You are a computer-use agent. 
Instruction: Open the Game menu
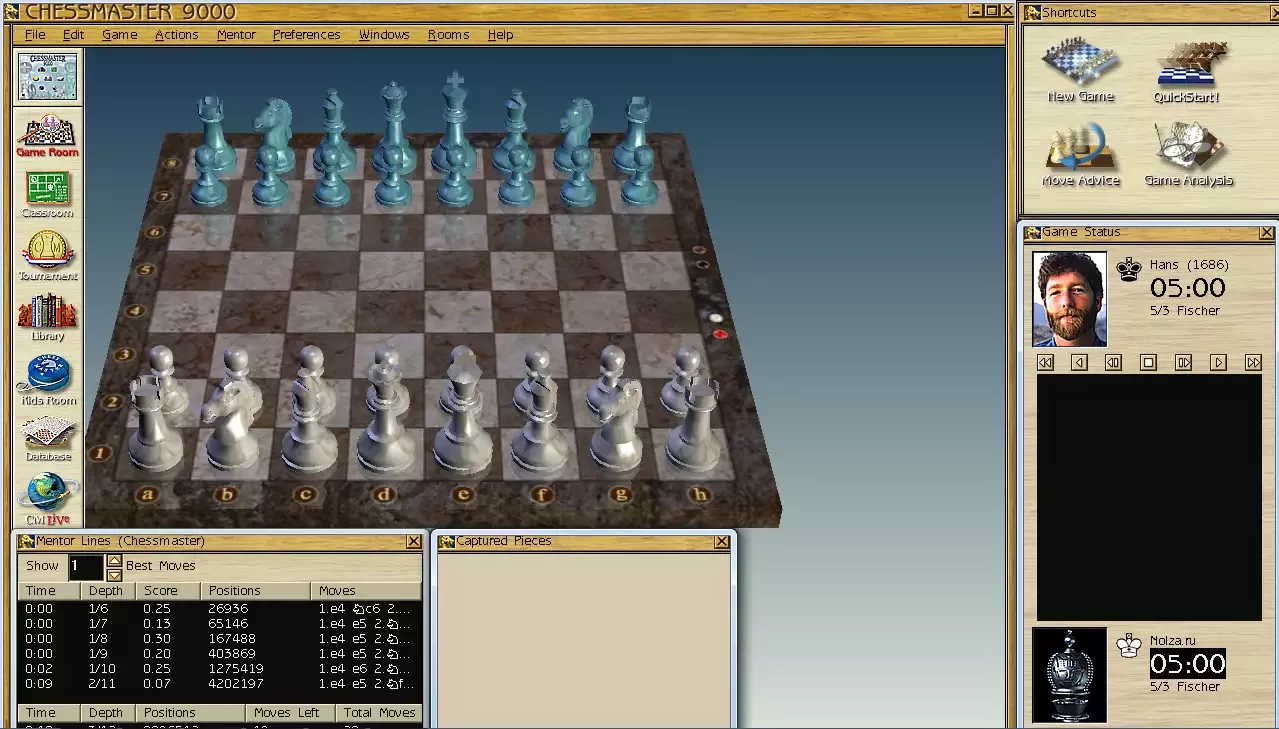[119, 34]
